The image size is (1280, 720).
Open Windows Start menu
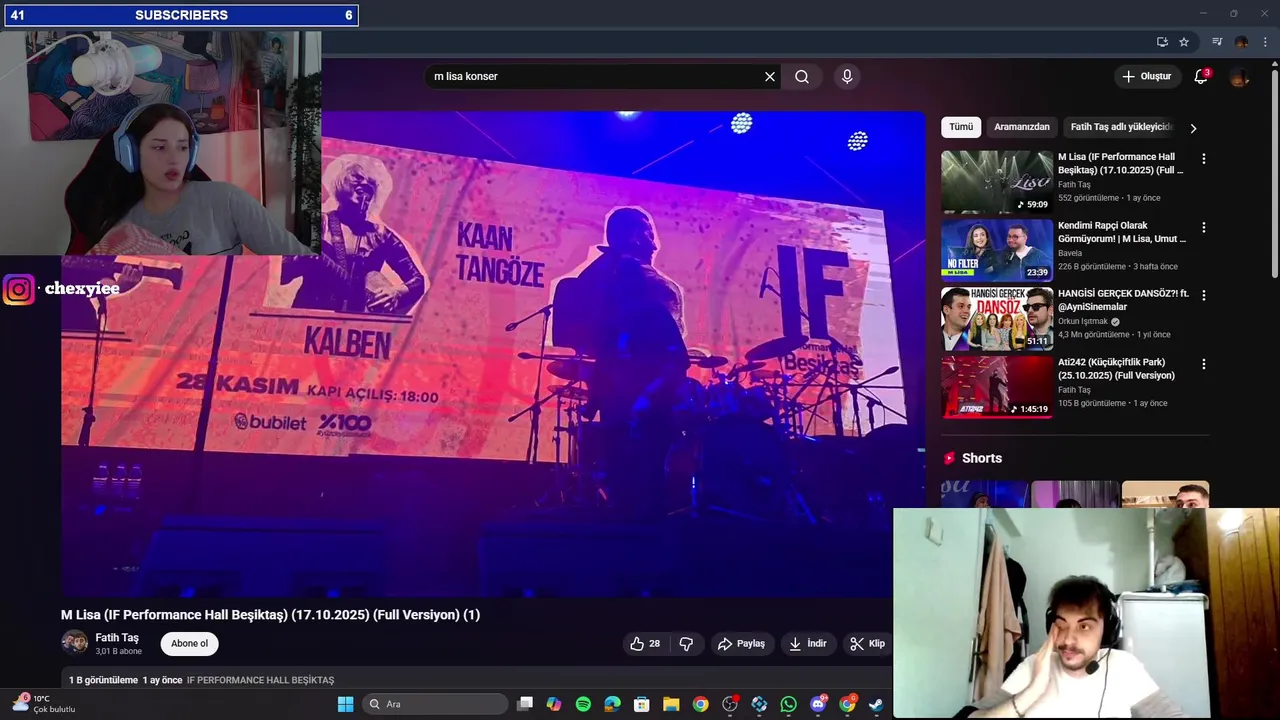pos(345,704)
